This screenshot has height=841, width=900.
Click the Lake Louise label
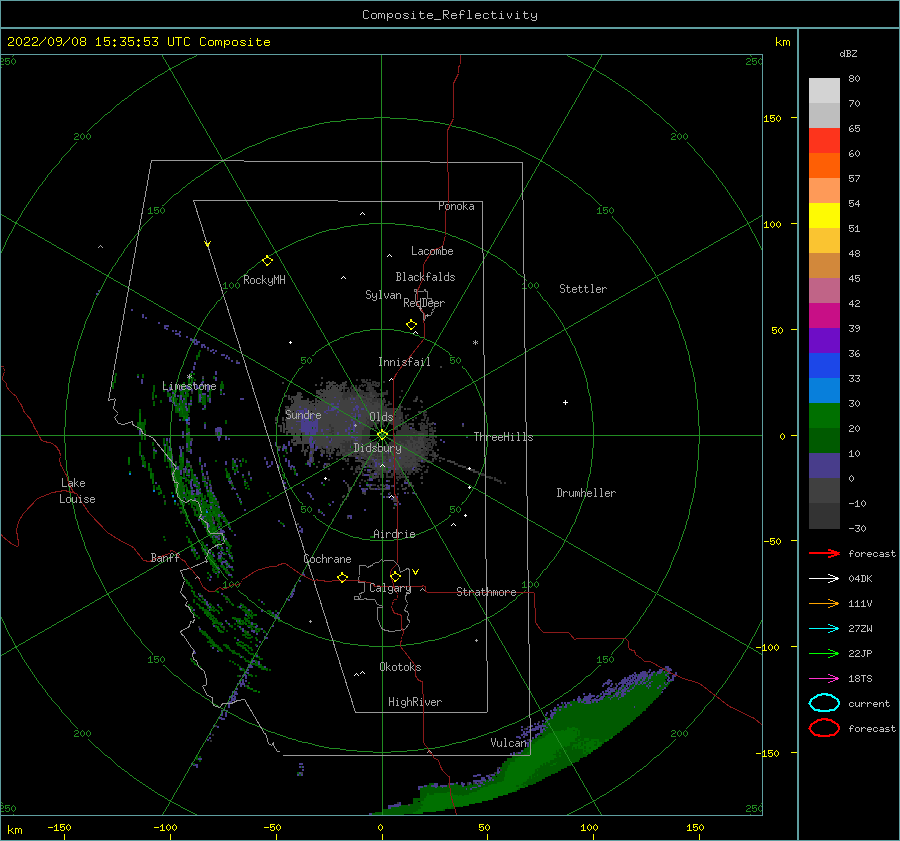(x=77, y=491)
